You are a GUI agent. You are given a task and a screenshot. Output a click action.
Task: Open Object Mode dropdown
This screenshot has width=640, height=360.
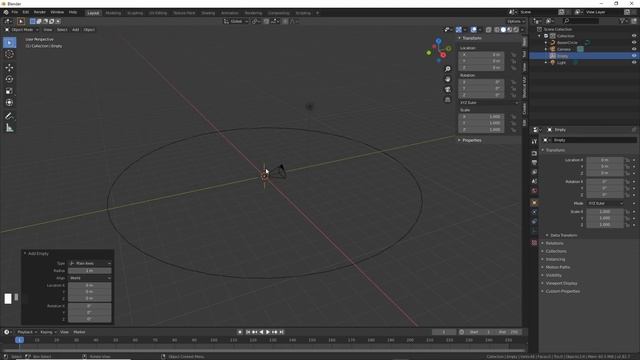tap(21, 30)
